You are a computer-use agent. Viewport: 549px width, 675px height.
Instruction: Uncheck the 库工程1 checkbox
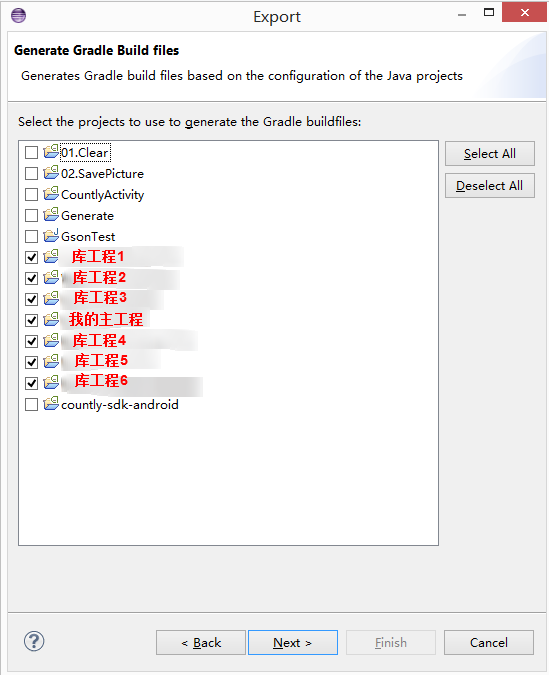point(31,257)
